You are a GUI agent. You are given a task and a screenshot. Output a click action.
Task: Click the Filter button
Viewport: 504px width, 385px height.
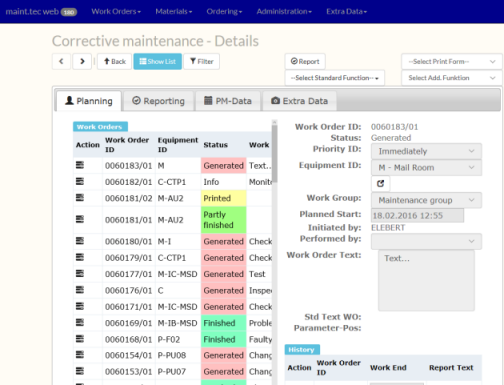pyautogui.click(x=202, y=61)
